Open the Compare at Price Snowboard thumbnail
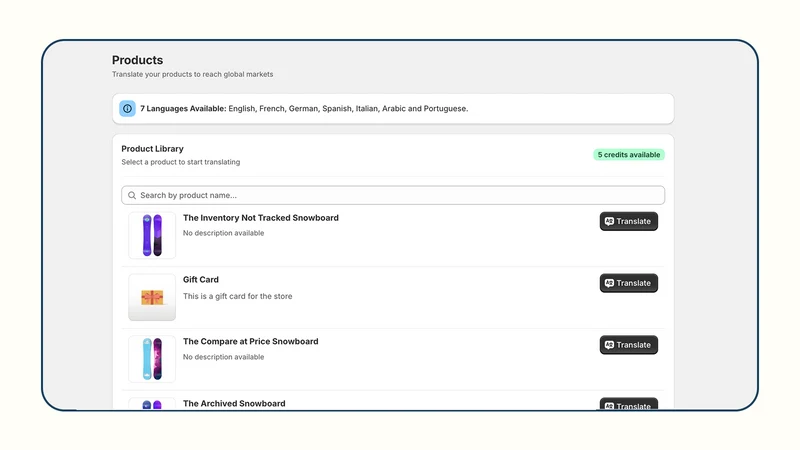This screenshot has height=450, width=800. (152, 359)
